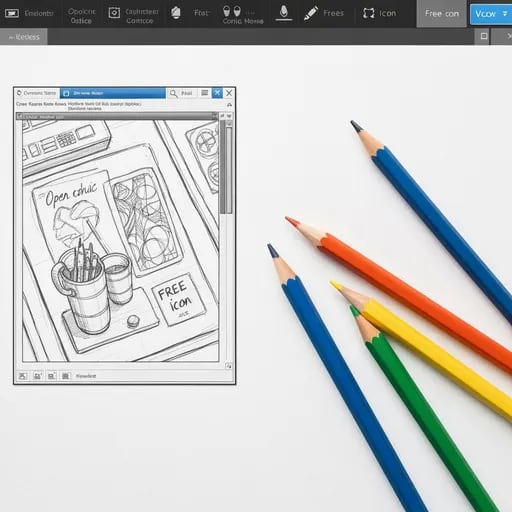Click the capture camera icon in toolbar
The image size is (512, 512).
(114, 13)
